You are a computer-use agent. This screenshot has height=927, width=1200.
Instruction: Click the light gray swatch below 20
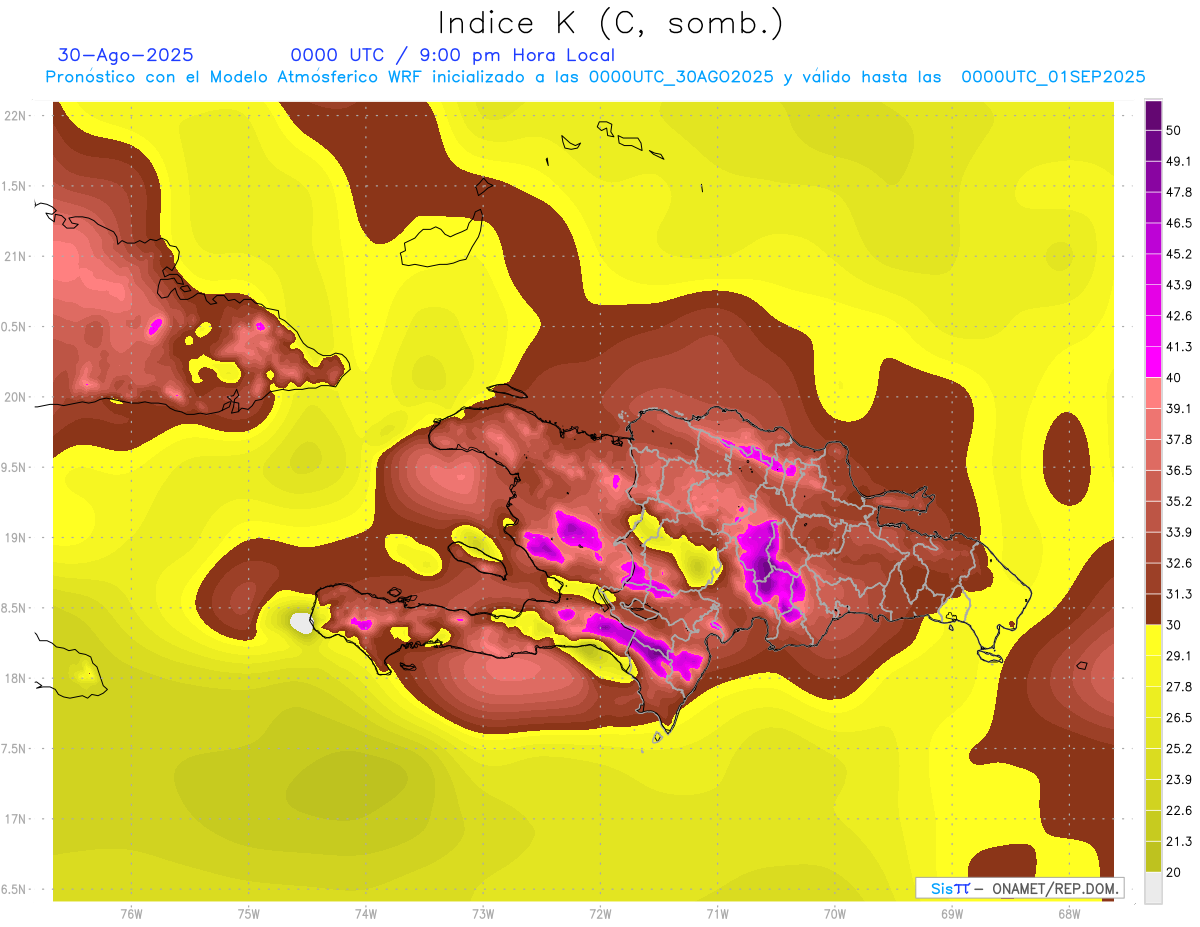1153,887
